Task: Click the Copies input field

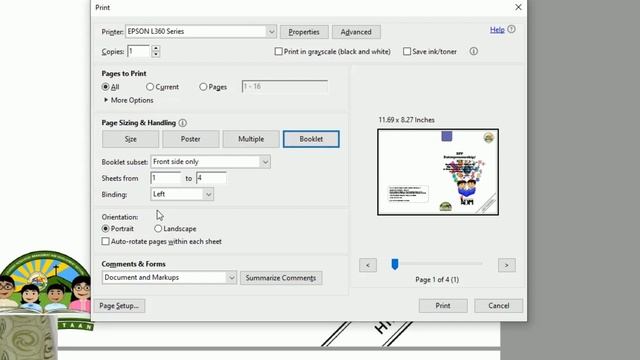Action: click(139, 51)
